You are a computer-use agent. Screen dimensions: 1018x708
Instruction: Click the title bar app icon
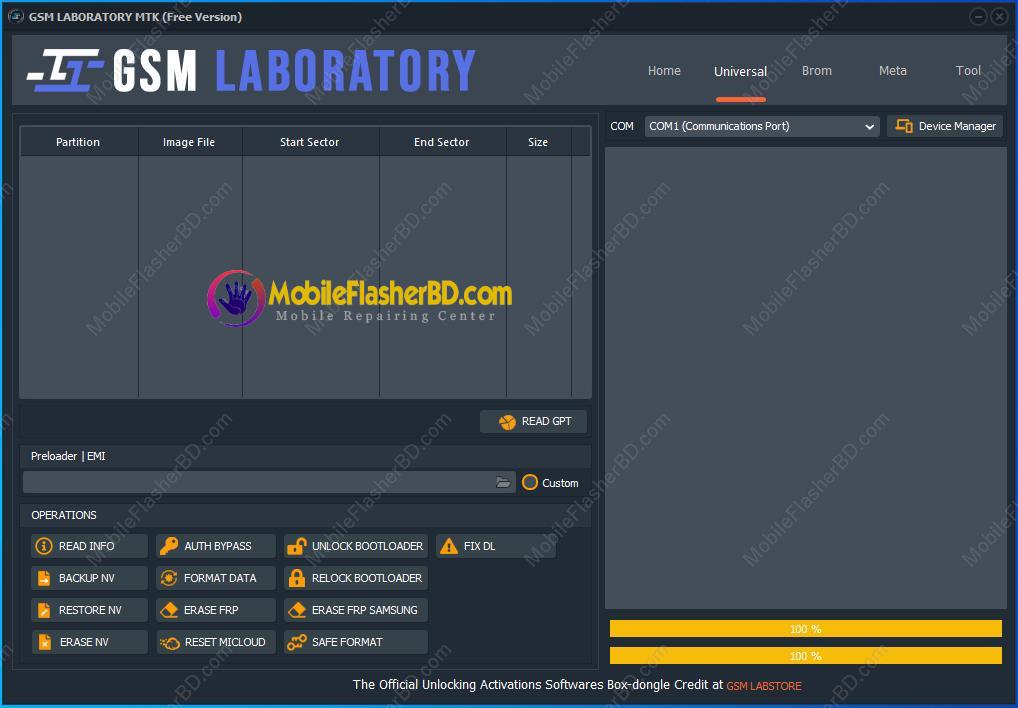pos(16,17)
